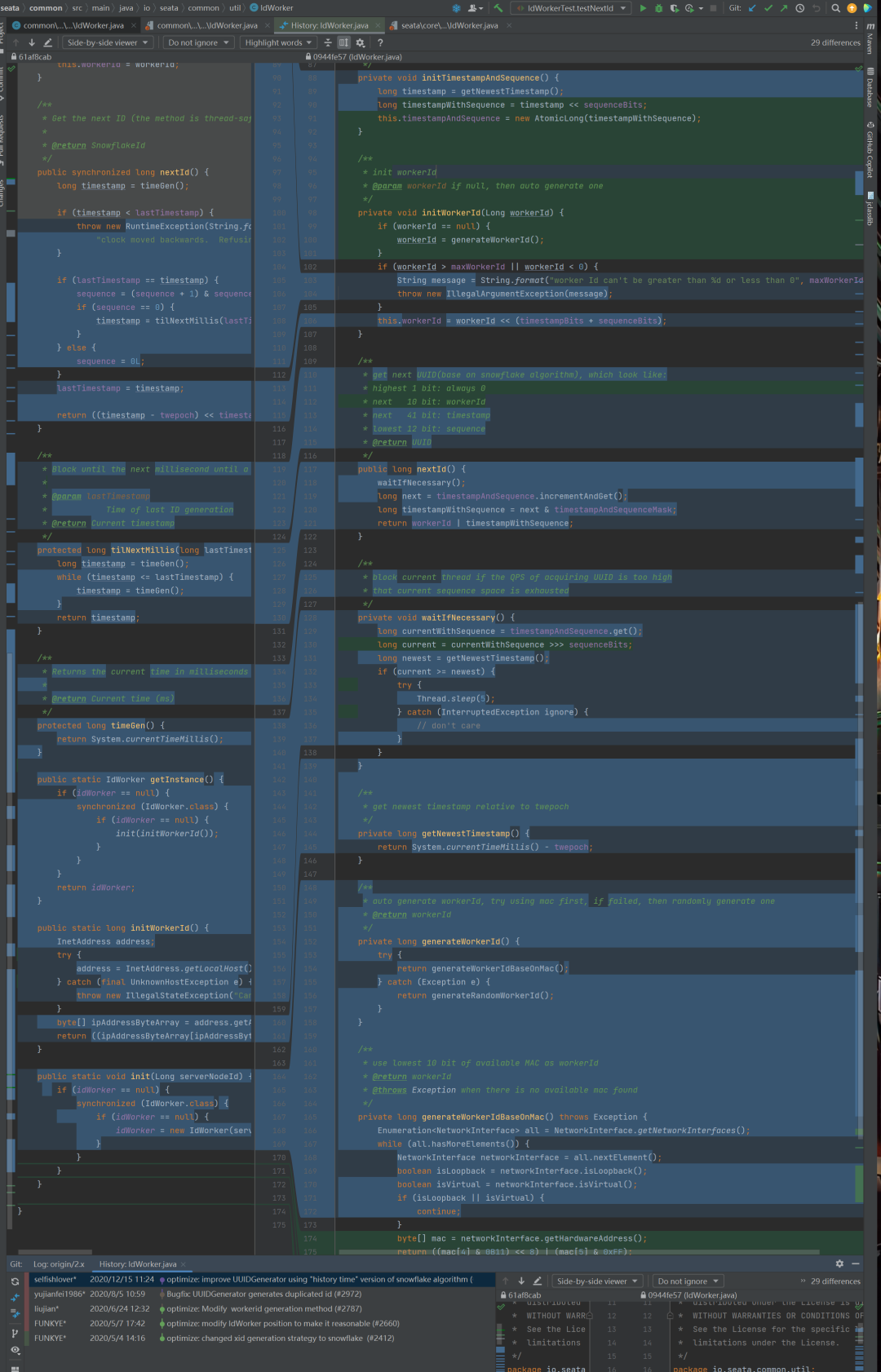Select commit by selfishlover 2020/12/15

(263, 1279)
